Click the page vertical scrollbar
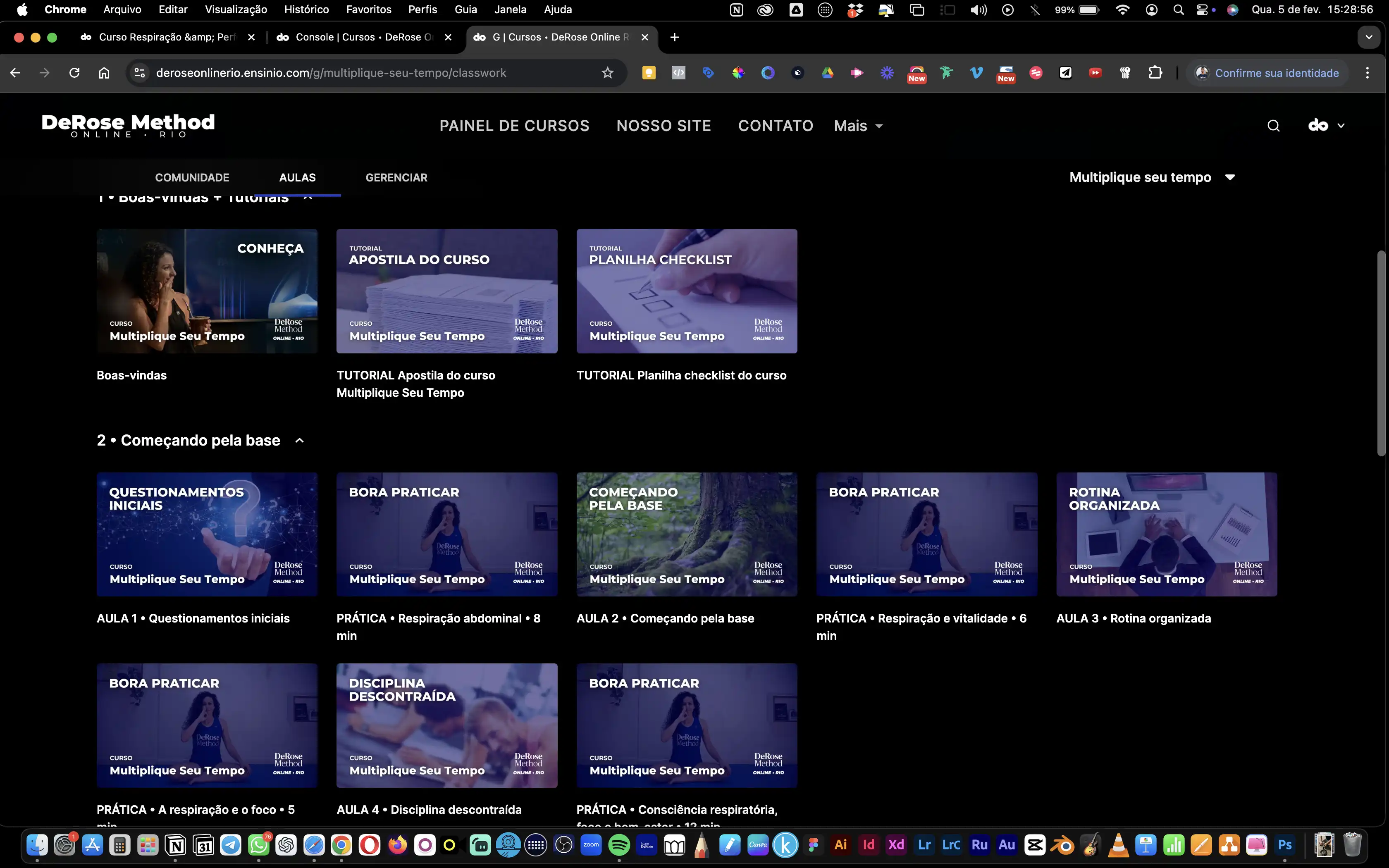 (1382, 353)
